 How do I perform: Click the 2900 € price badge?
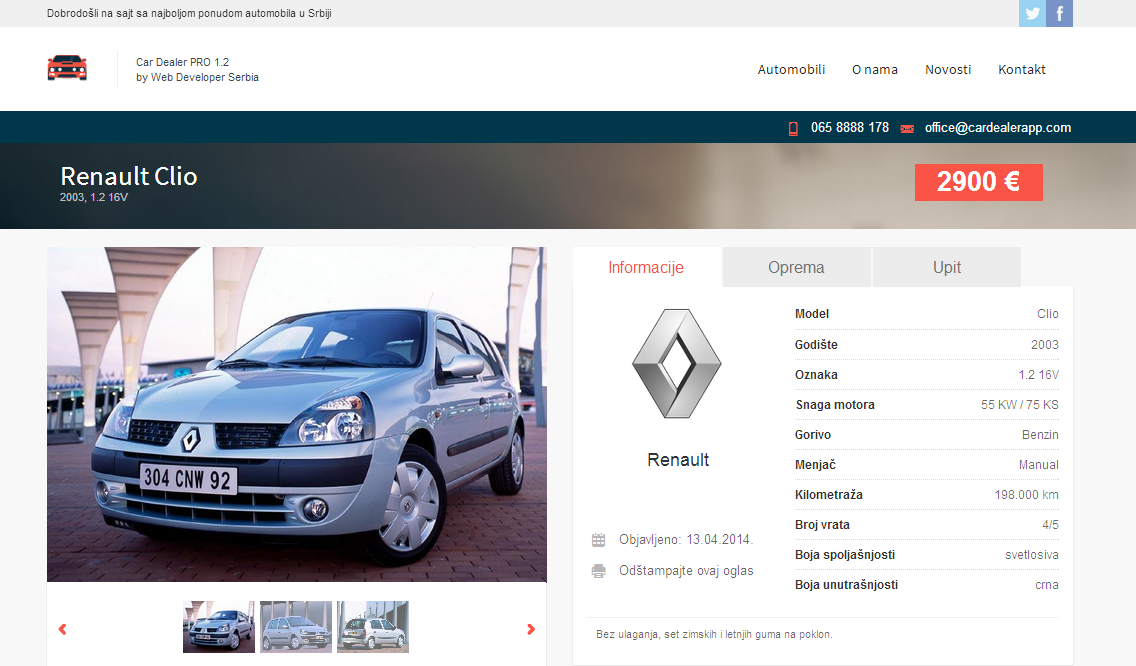click(x=979, y=182)
